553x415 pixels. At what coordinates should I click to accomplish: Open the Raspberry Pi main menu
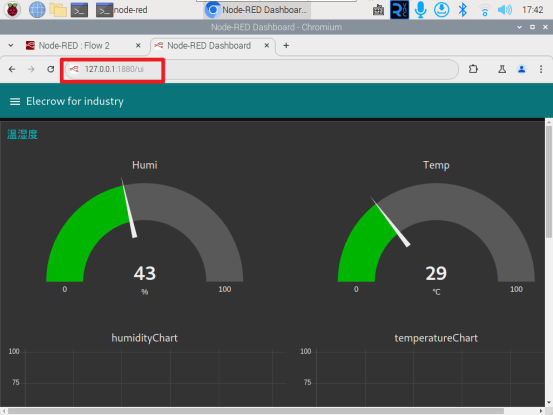[12, 10]
